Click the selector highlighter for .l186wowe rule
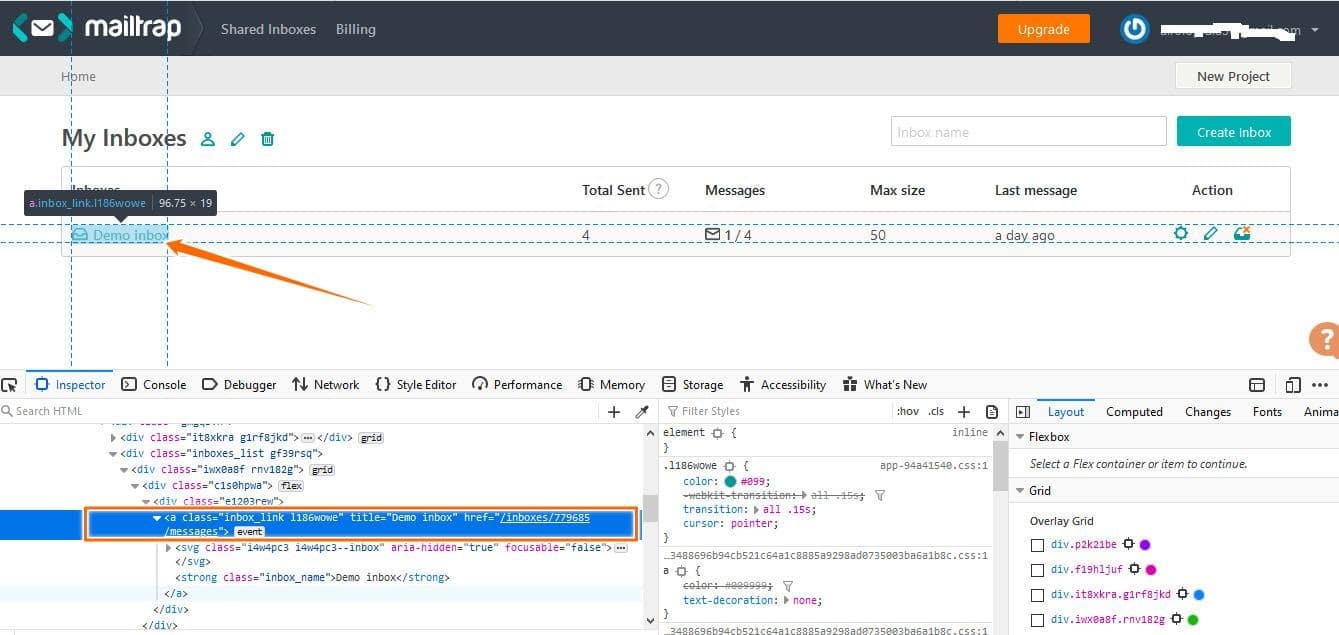This screenshot has height=635, width=1339. click(x=729, y=466)
